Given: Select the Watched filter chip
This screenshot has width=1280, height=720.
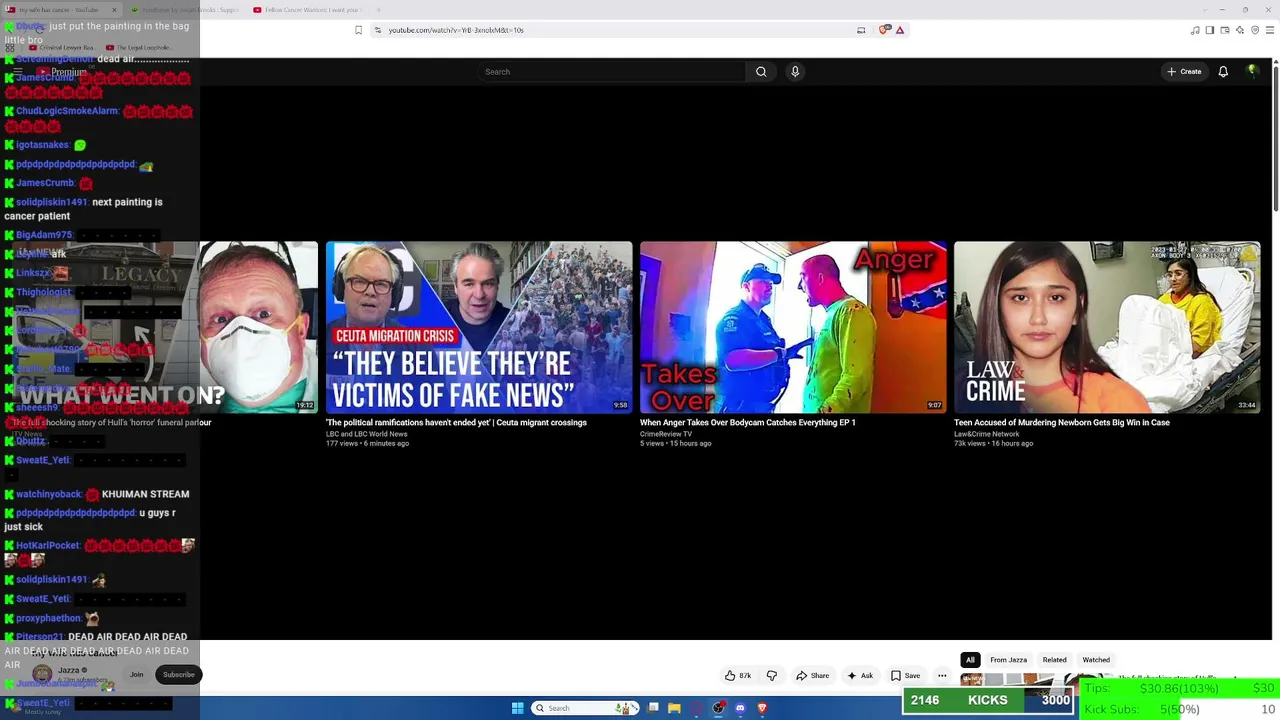Looking at the screenshot, I should click(x=1096, y=660).
